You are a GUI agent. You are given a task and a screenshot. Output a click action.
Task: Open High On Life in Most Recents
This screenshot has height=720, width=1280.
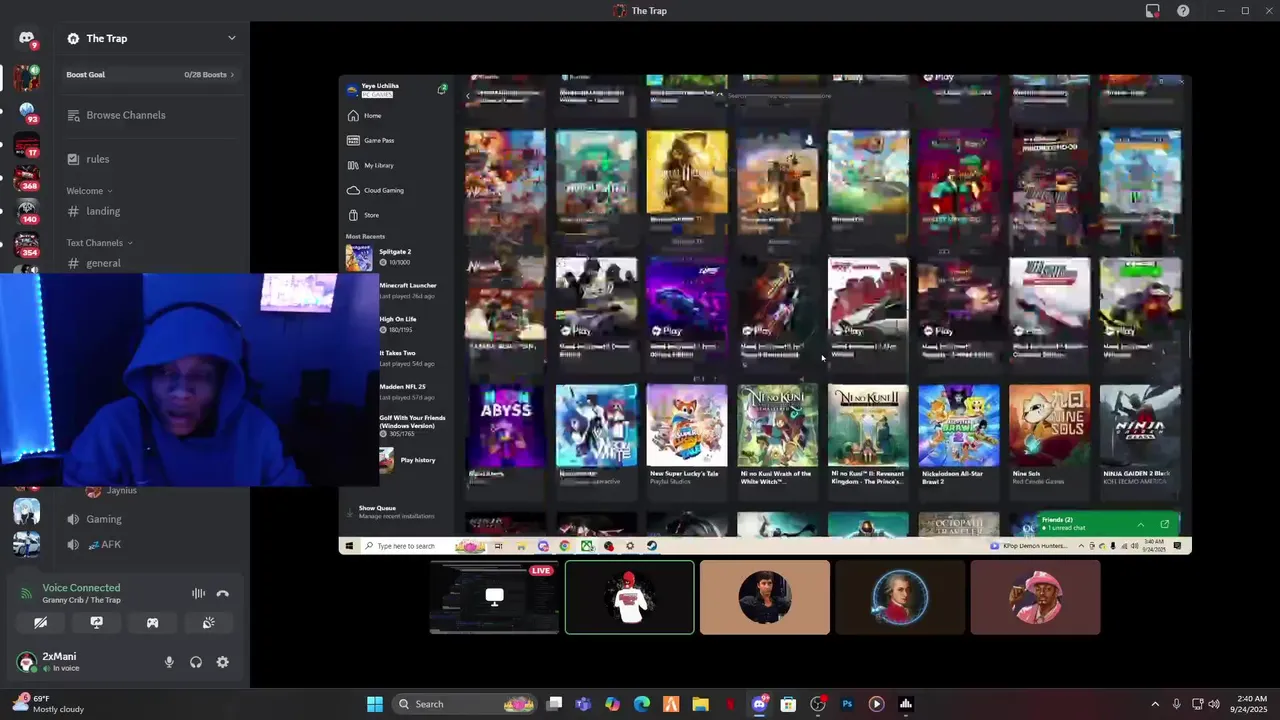click(x=397, y=324)
